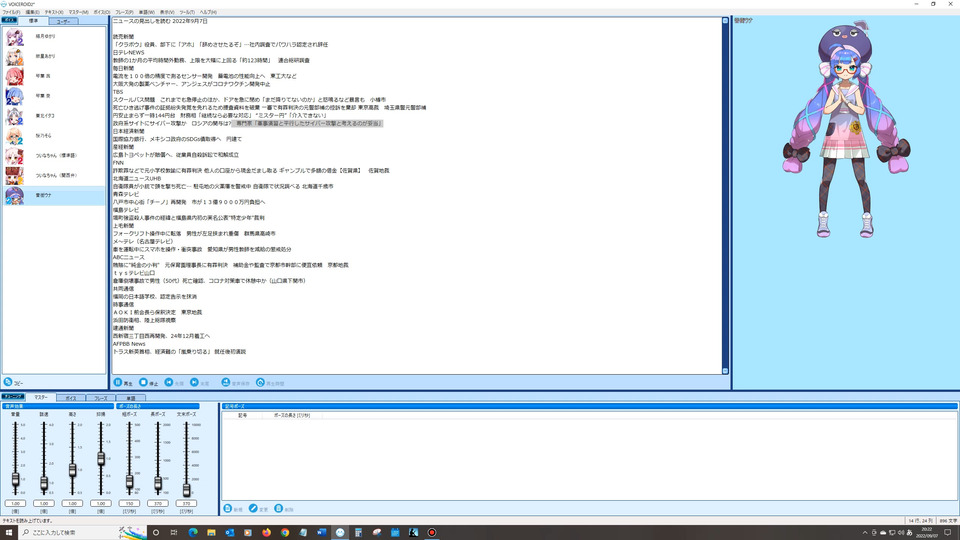
Task: Click the 話速 speed slider handle
Action: (x=44, y=484)
